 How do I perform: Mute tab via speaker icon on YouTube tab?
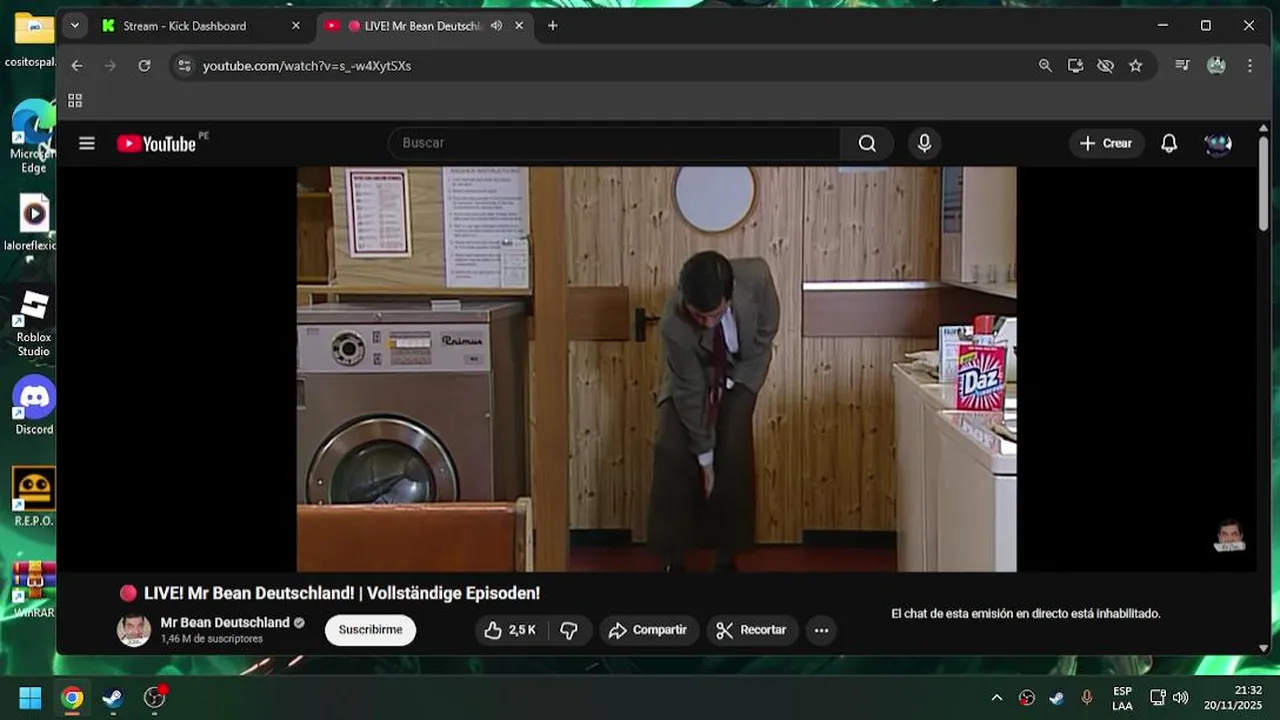[496, 26]
